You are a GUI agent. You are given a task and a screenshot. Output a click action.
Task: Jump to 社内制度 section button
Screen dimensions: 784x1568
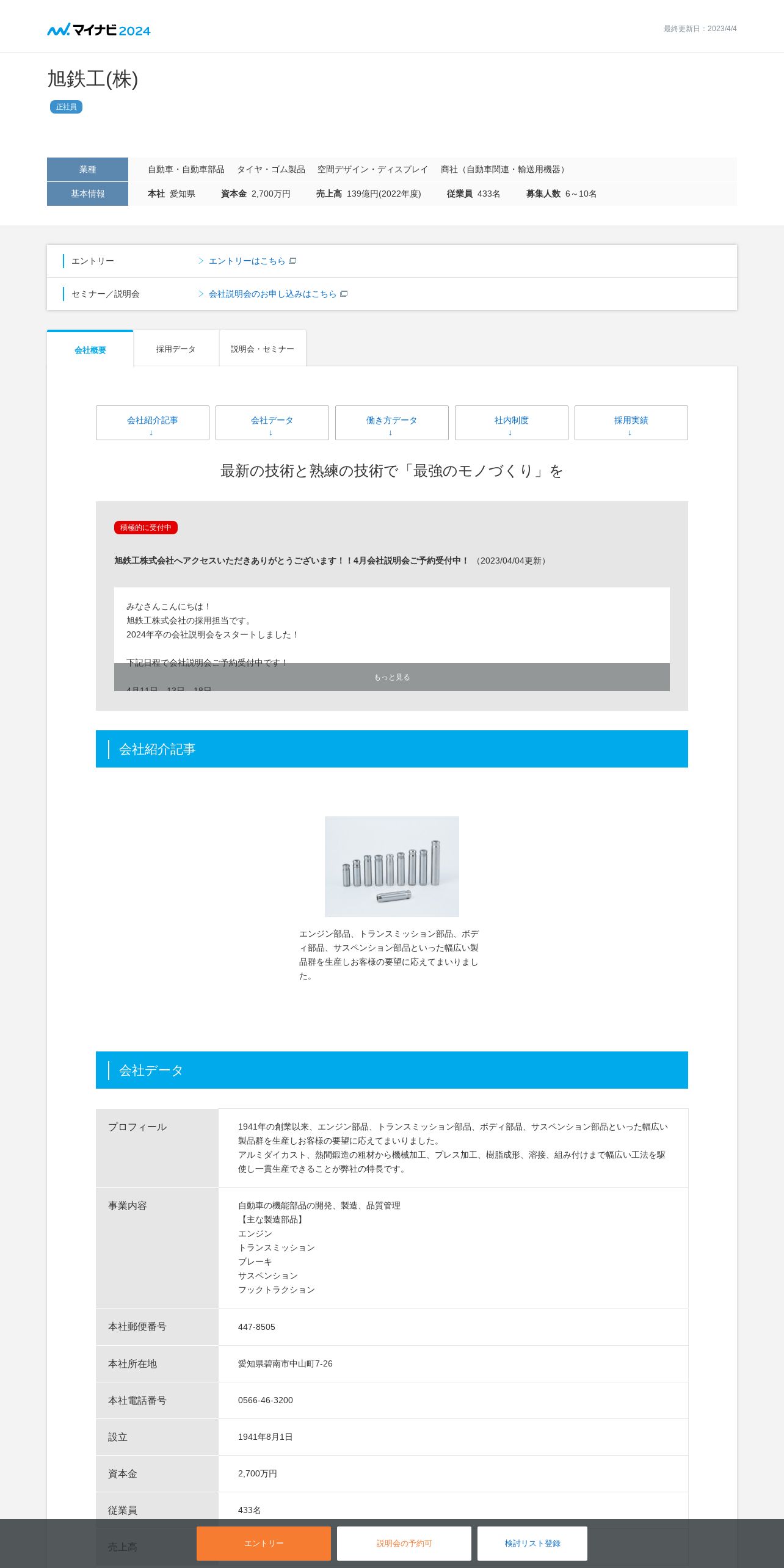pyautogui.click(x=512, y=423)
